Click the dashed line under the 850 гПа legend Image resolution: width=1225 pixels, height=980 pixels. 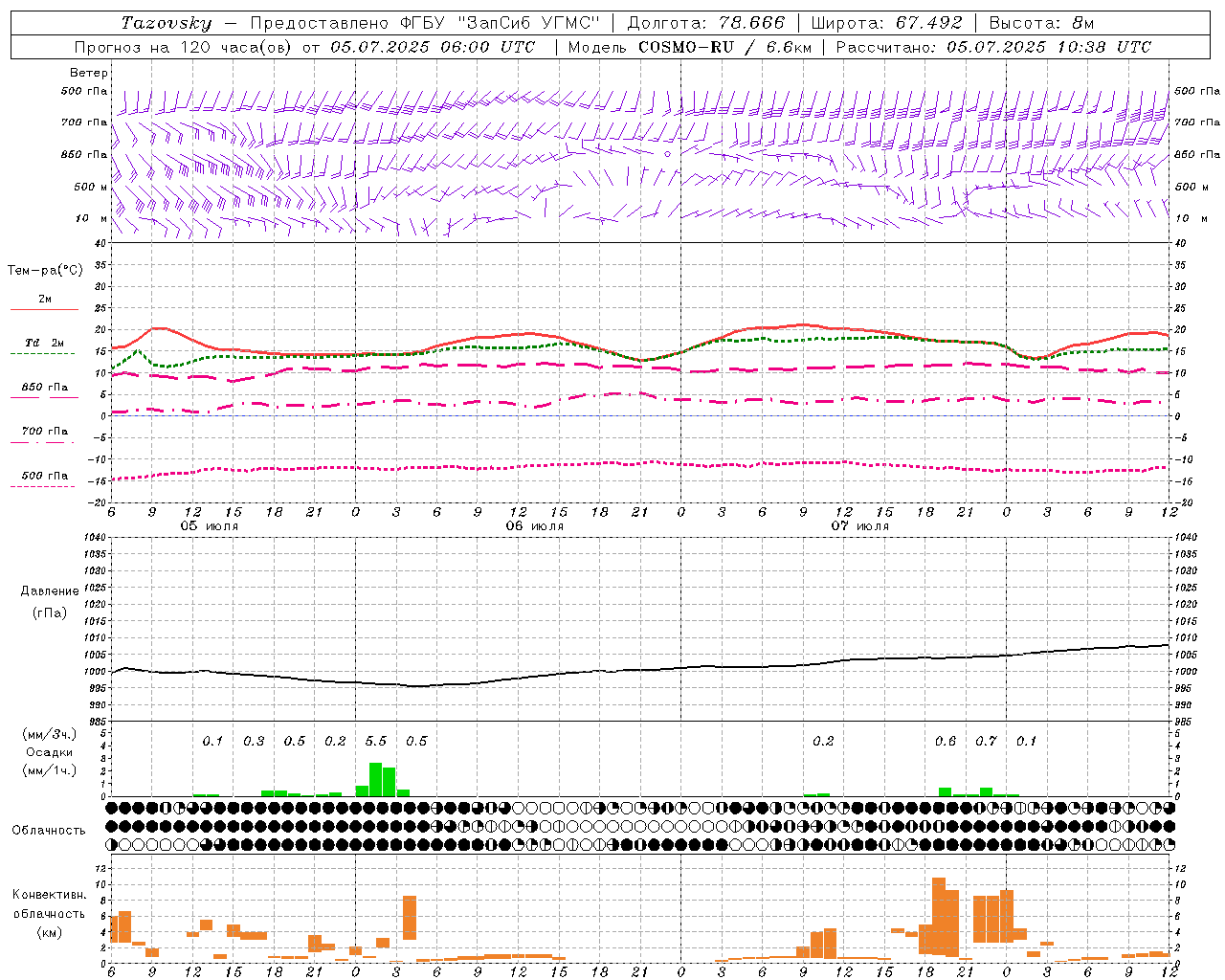pos(44,397)
